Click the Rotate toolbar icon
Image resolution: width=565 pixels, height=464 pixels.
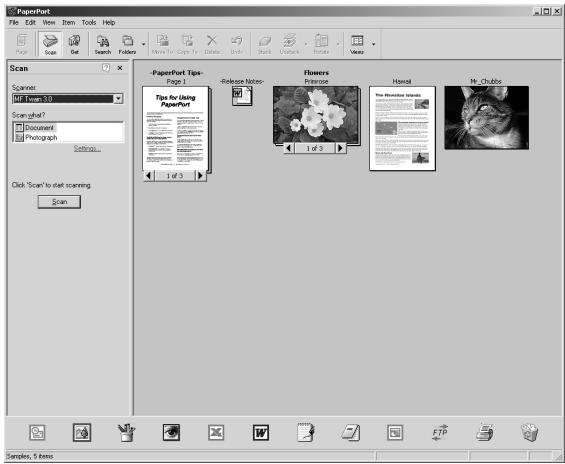coord(321,44)
